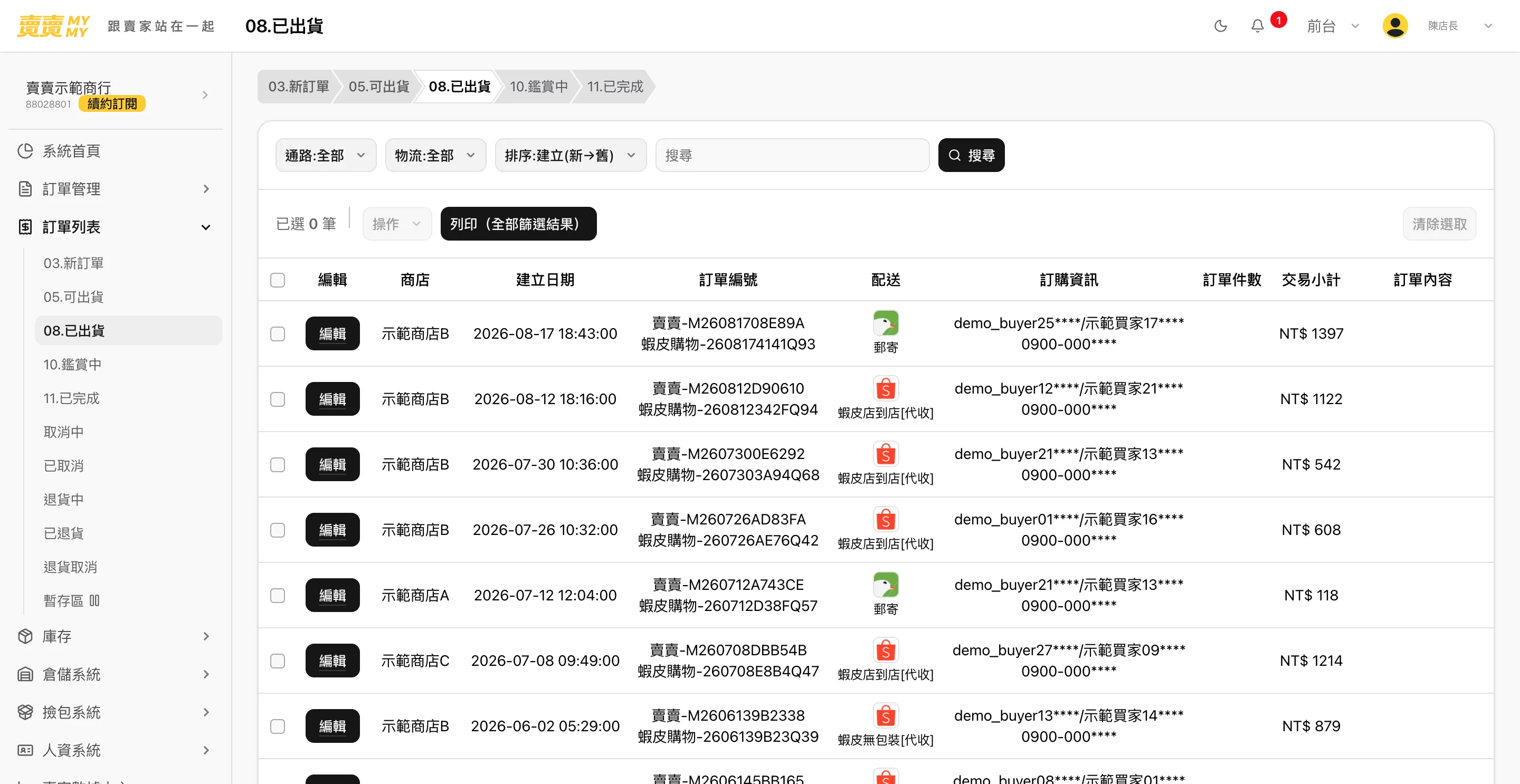Click Shopee icon for order M2606139B2338

point(886,715)
